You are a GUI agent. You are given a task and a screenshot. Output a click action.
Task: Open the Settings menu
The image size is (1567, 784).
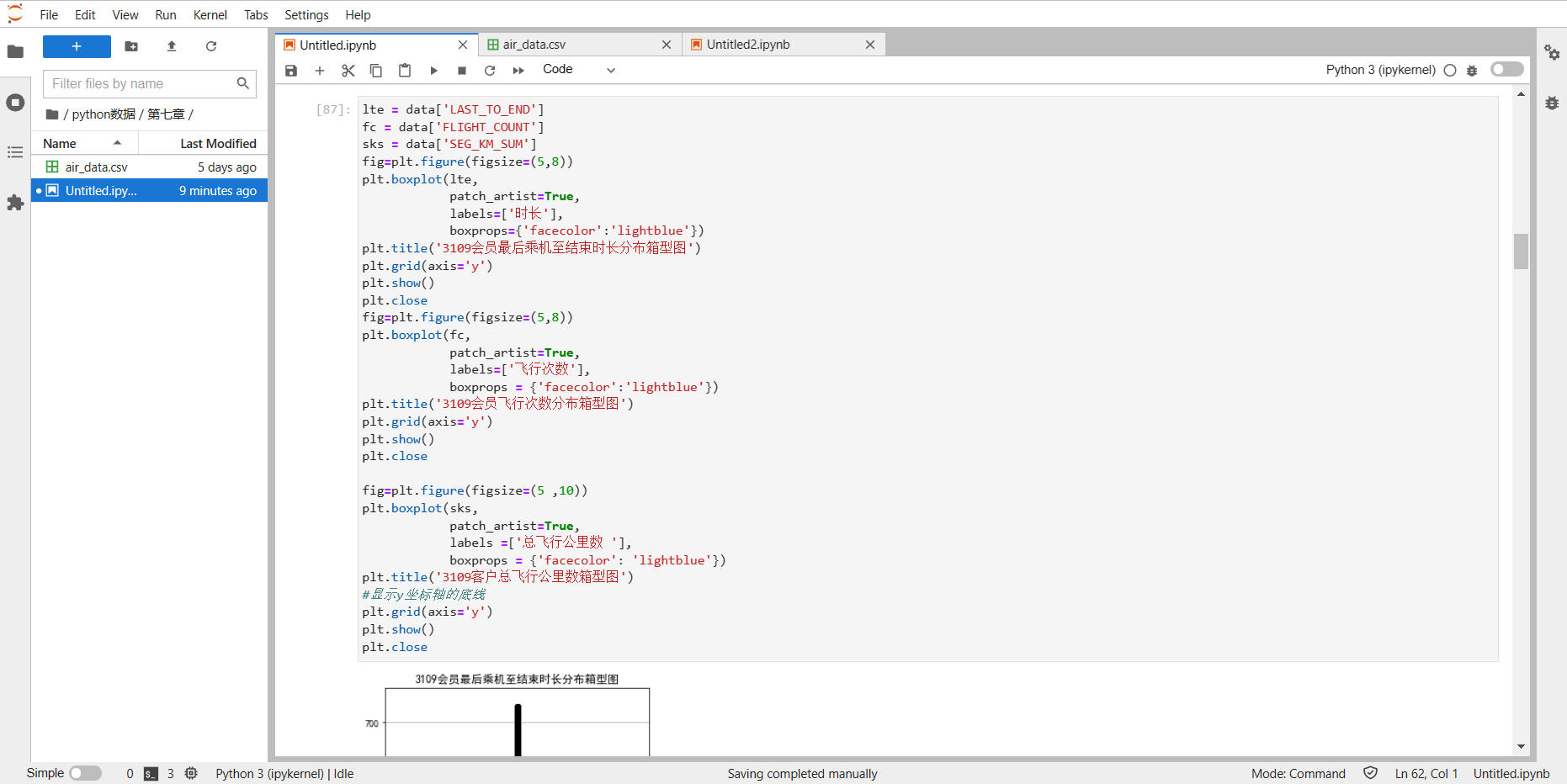[306, 14]
